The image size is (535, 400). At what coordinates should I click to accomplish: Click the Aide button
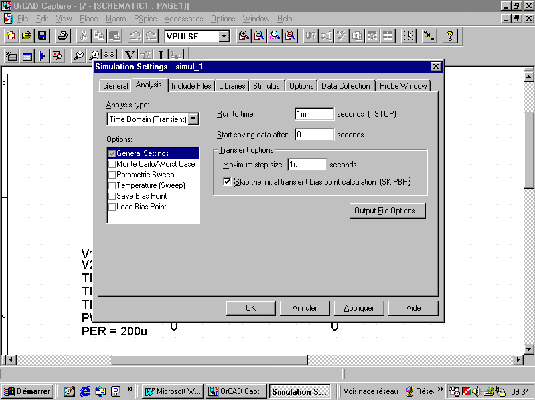(x=413, y=308)
